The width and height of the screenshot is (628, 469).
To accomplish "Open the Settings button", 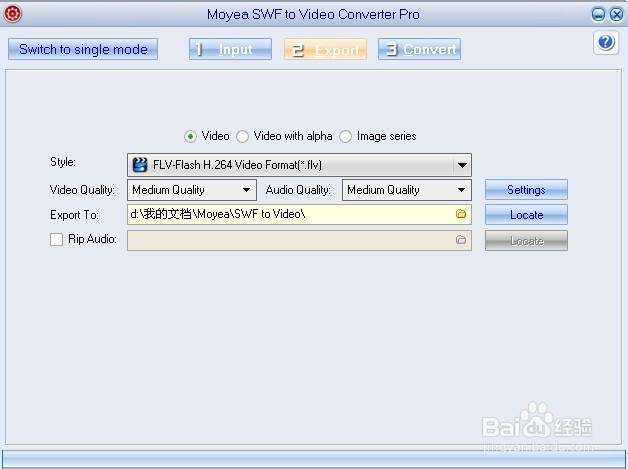I will tap(526, 189).
